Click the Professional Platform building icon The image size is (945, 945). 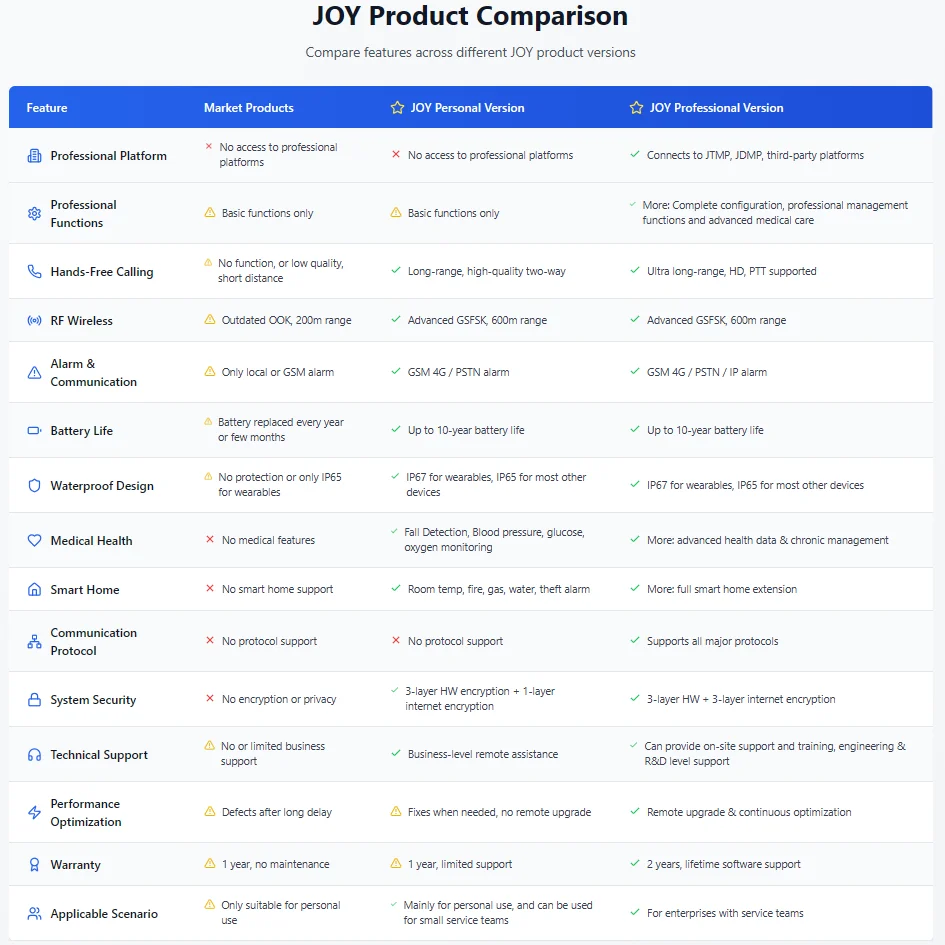34,156
